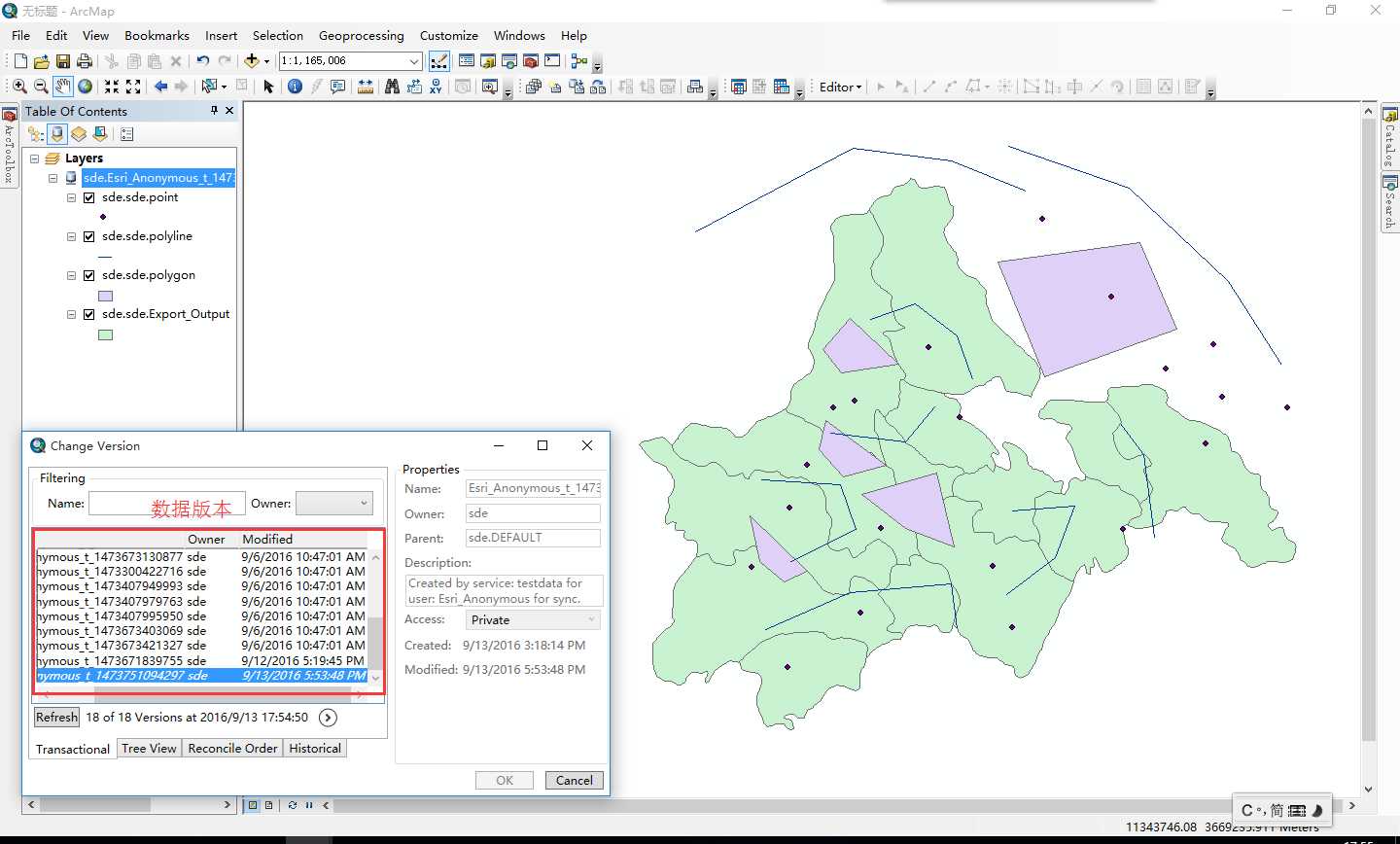This screenshot has height=844, width=1400.
Task: Click Fixed Zoom In icon
Action: point(112,87)
